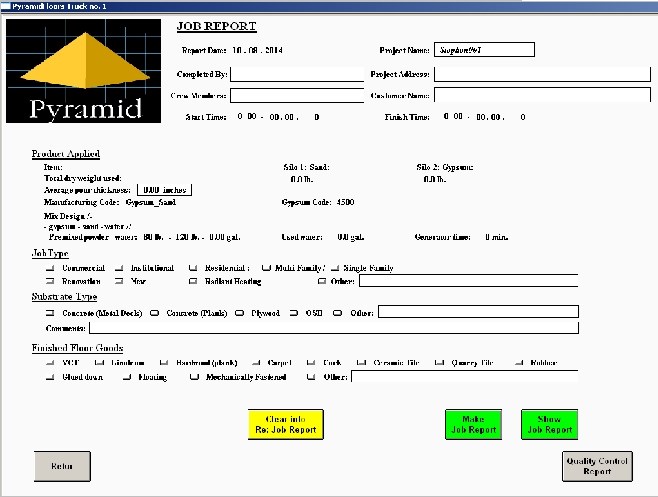Click the Job Type Other text field
Image resolution: width=658 pixels, height=497 pixels.
(x=469, y=281)
